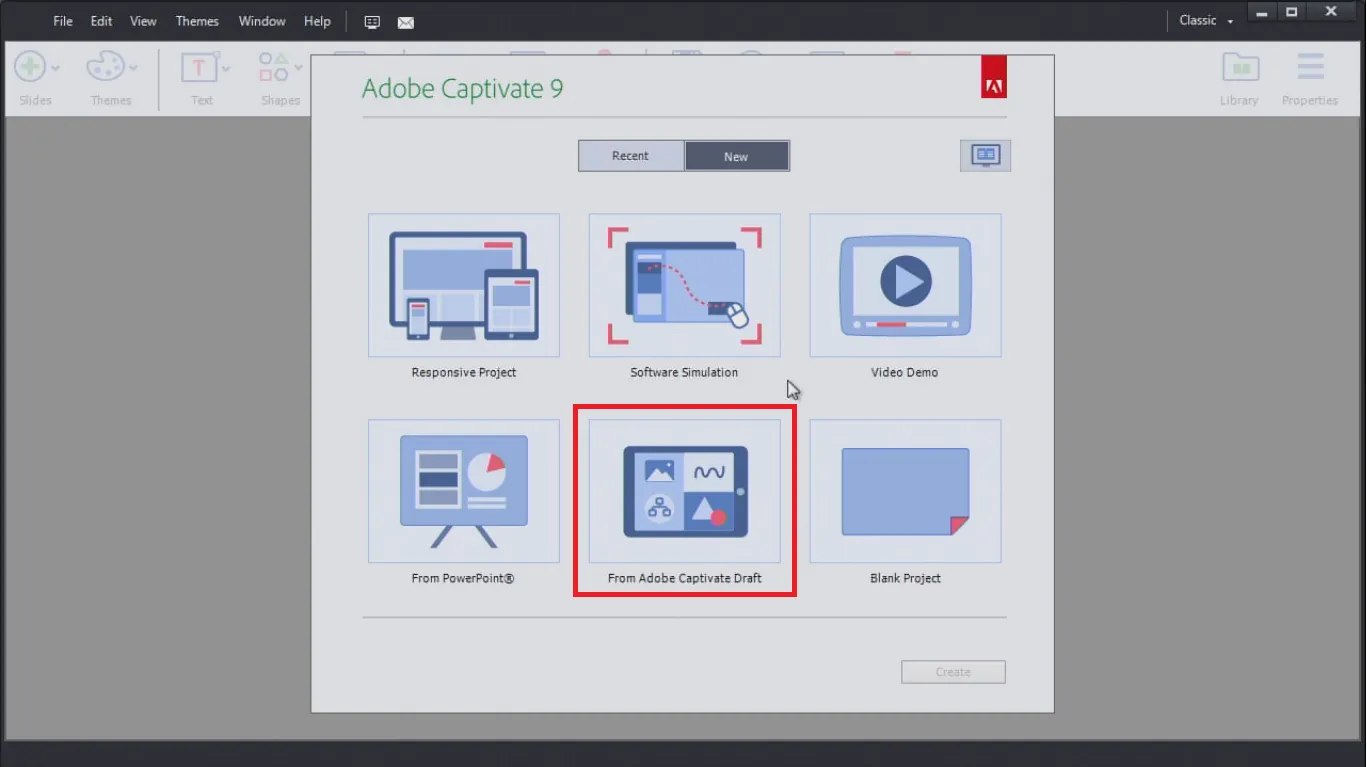
Task: Close the Captivate application window
Action: click(x=1332, y=12)
